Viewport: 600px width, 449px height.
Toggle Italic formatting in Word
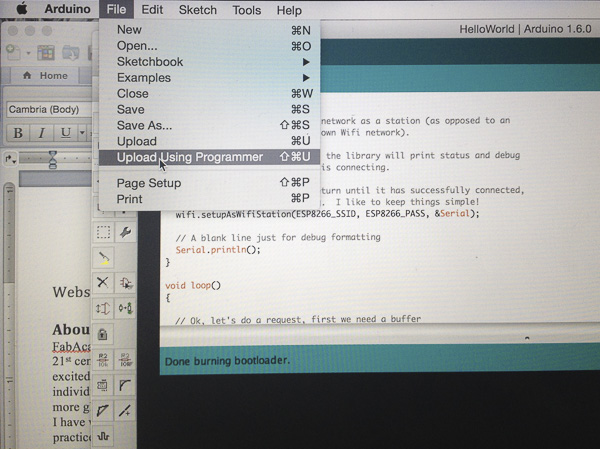click(42, 133)
